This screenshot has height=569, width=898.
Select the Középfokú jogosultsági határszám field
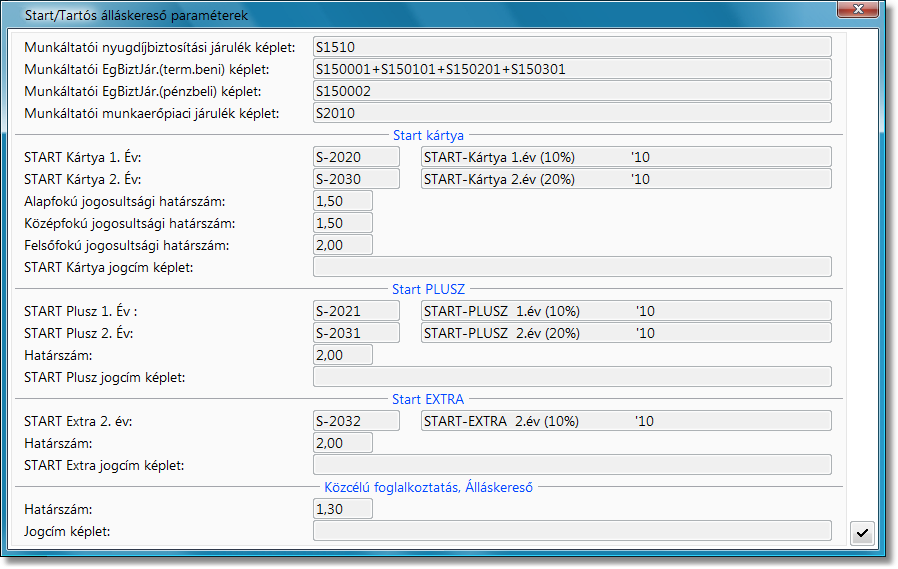[x=343, y=223]
